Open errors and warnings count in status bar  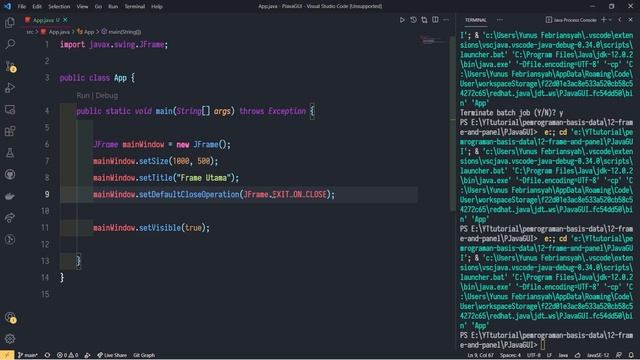pos(67,355)
